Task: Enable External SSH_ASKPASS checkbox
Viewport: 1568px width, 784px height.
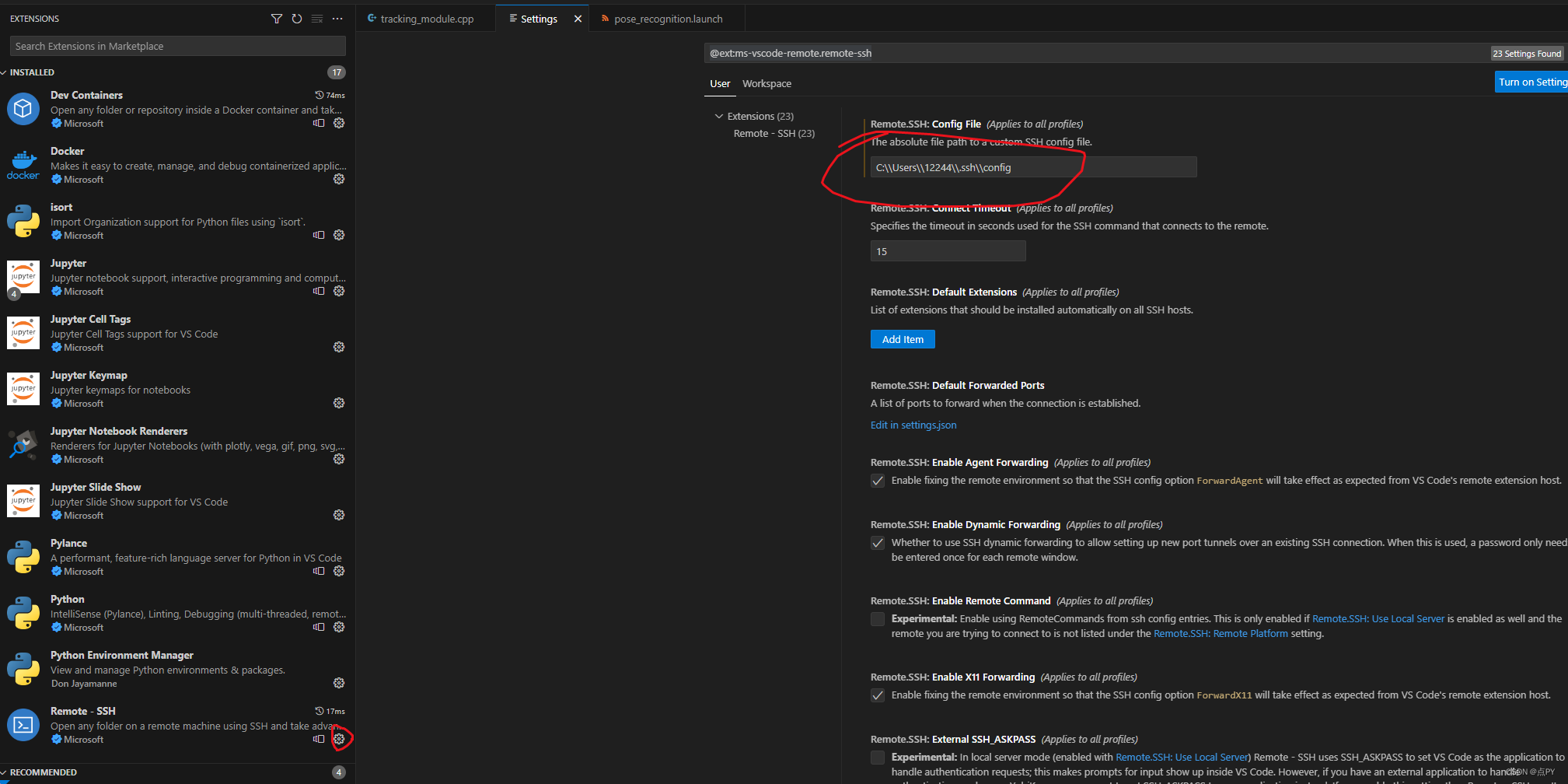Action: coord(878,758)
